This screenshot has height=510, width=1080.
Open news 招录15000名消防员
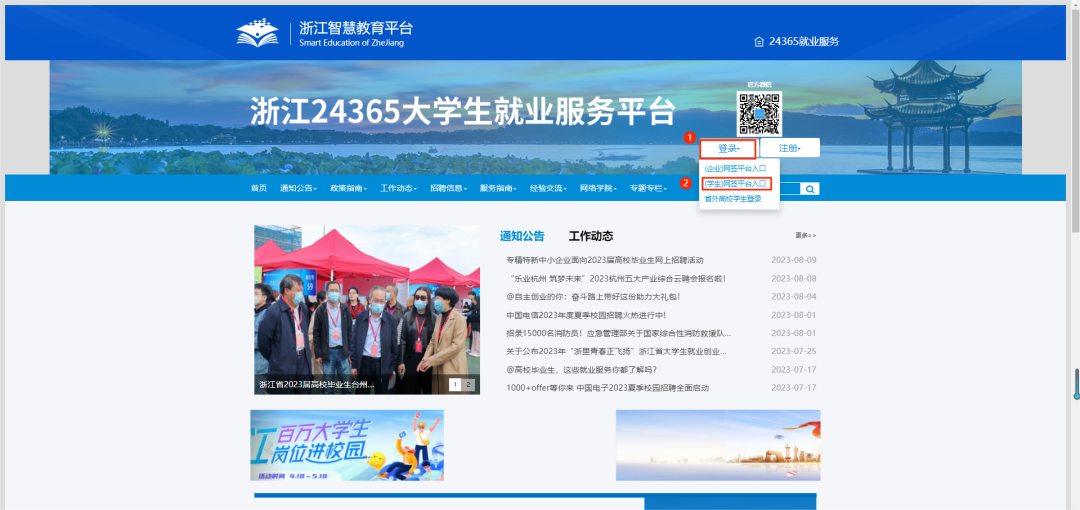pos(618,334)
